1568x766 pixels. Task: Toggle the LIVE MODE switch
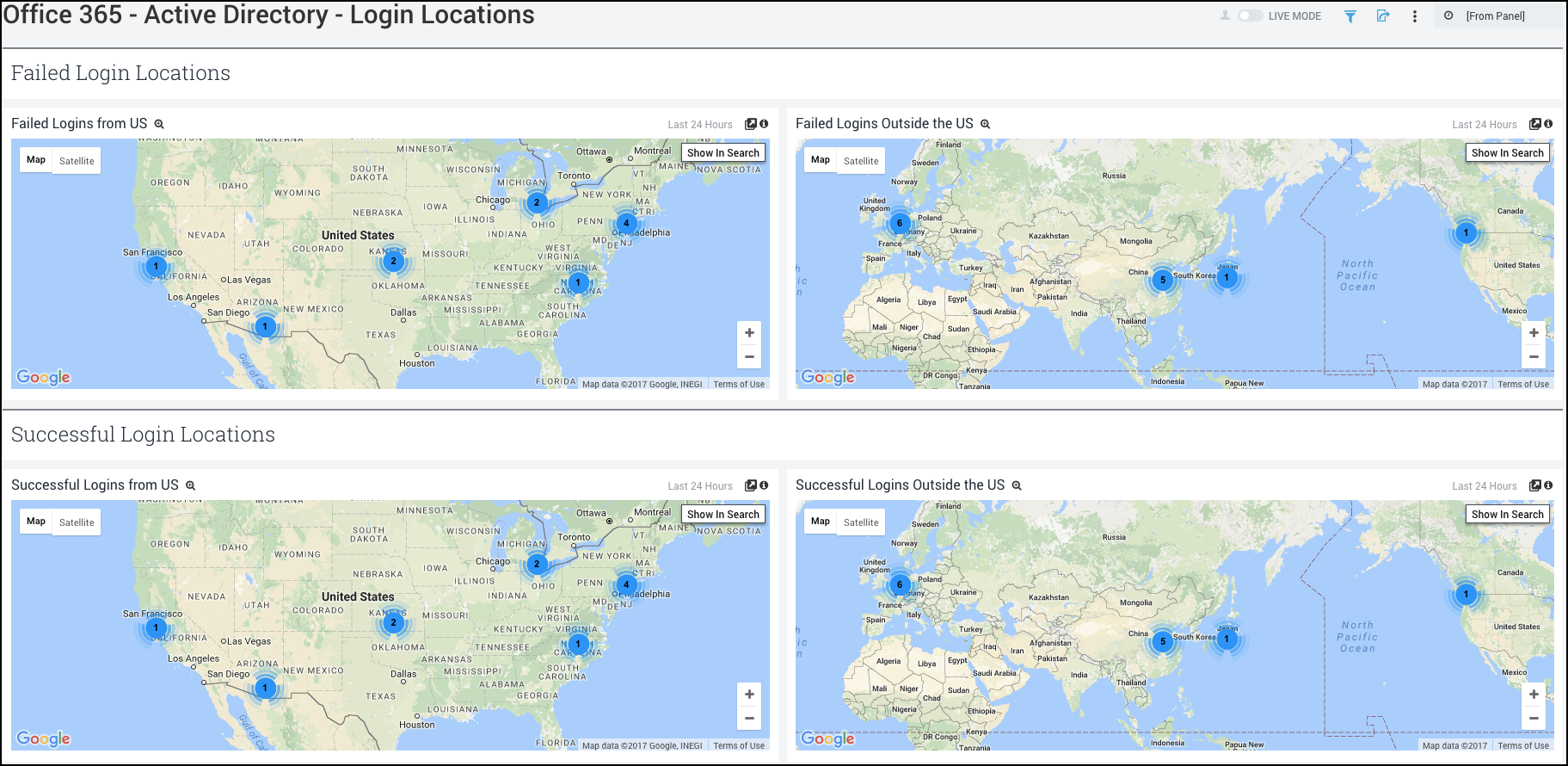[1250, 15]
